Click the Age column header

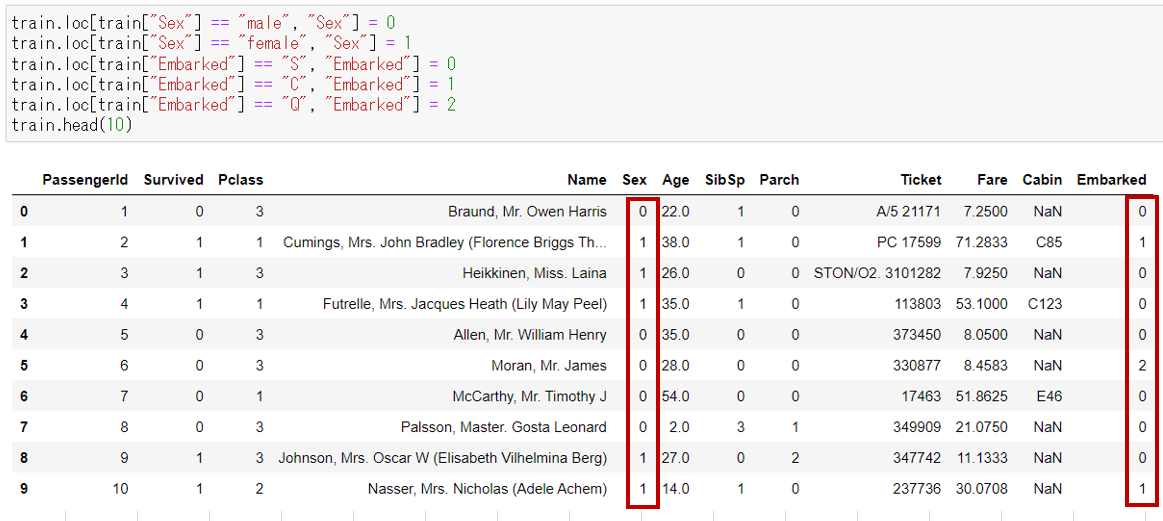[676, 180]
